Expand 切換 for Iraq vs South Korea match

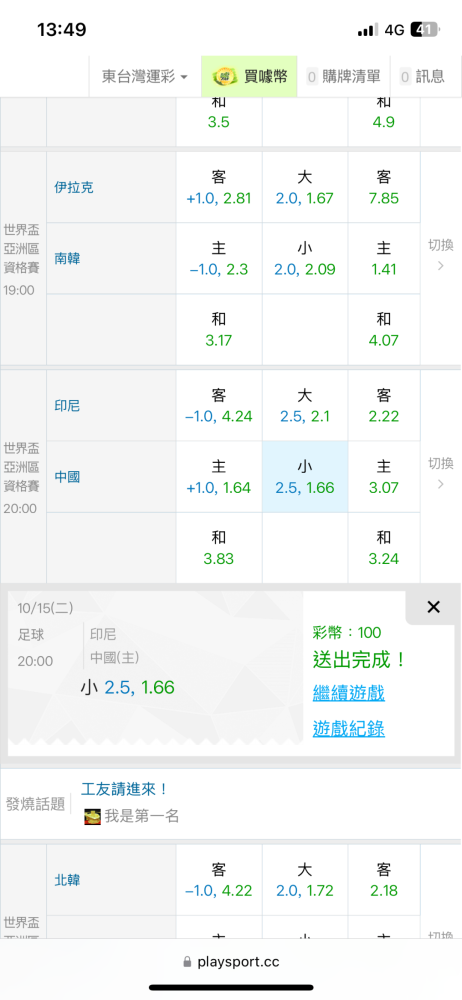(440, 254)
